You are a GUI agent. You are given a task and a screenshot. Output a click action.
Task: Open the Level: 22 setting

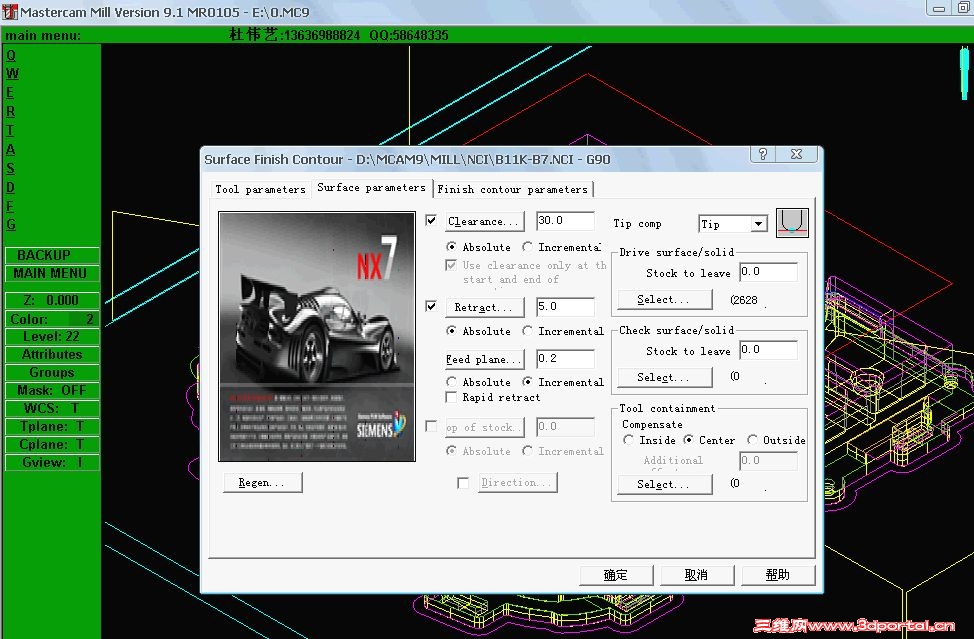52,337
